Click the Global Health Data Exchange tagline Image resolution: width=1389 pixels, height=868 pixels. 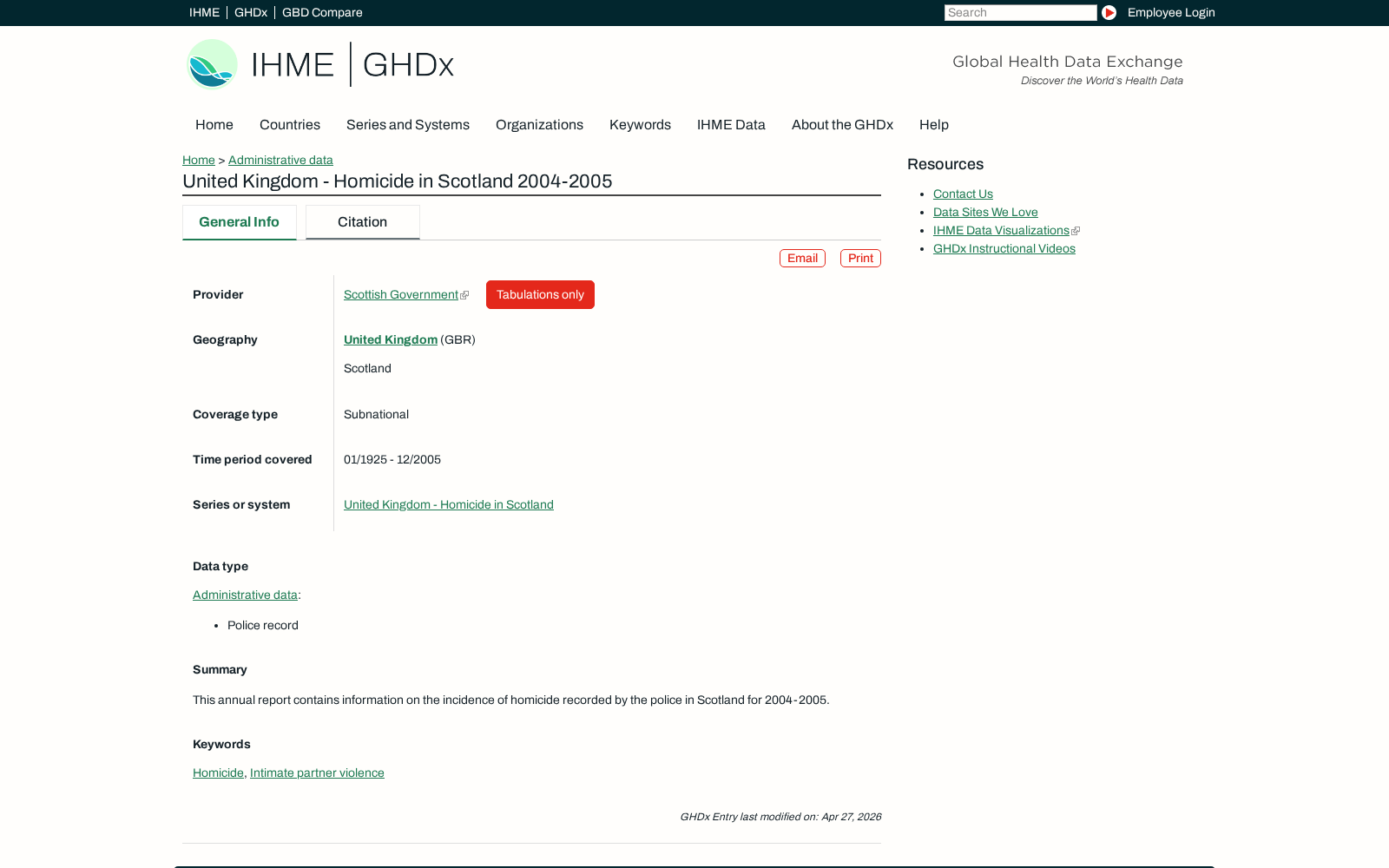pyautogui.click(x=1068, y=62)
